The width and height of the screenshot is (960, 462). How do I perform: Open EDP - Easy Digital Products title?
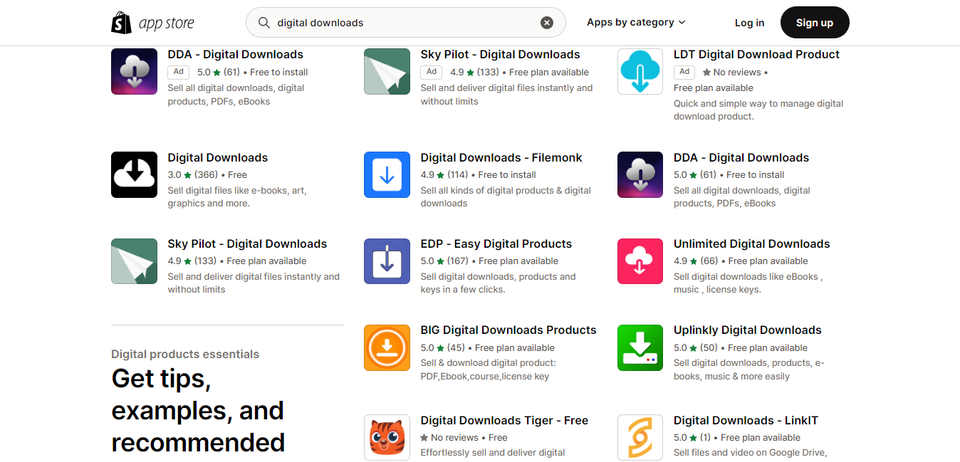click(x=496, y=244)
